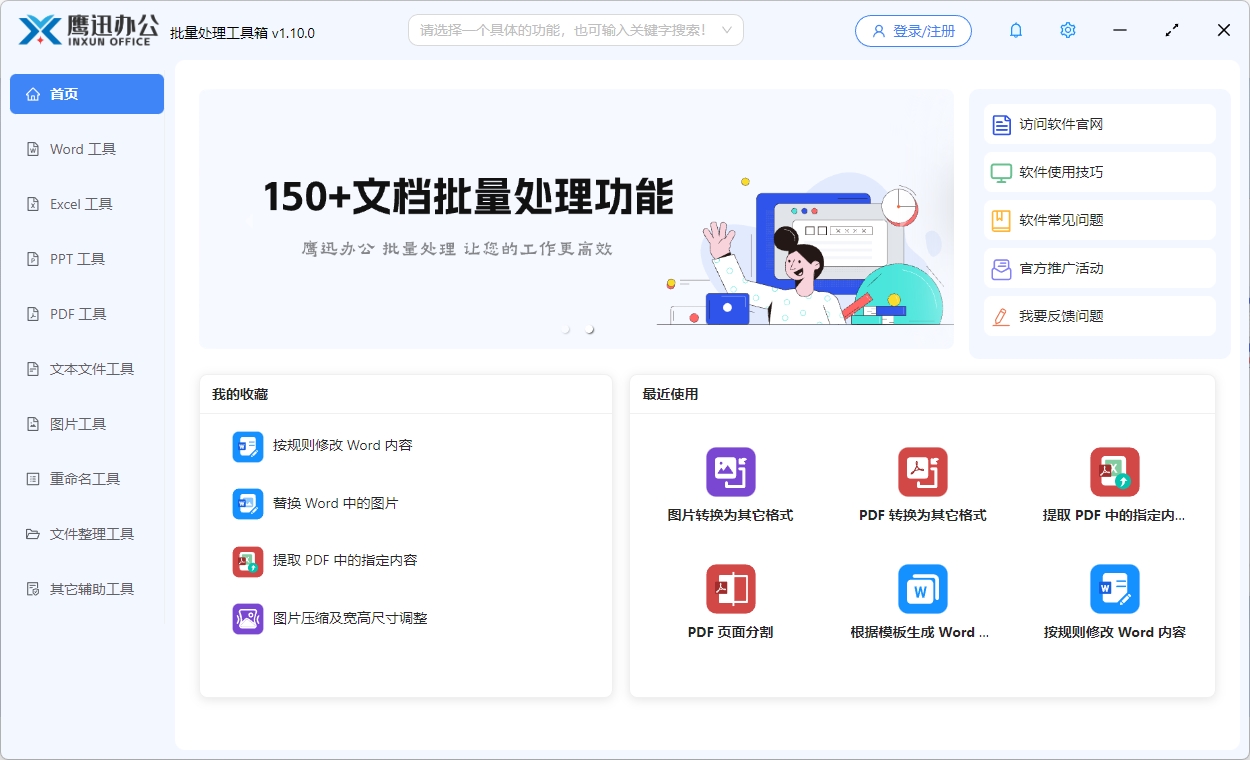
Task: Click the notification bell icon
Action: (x=1015, y=30)
